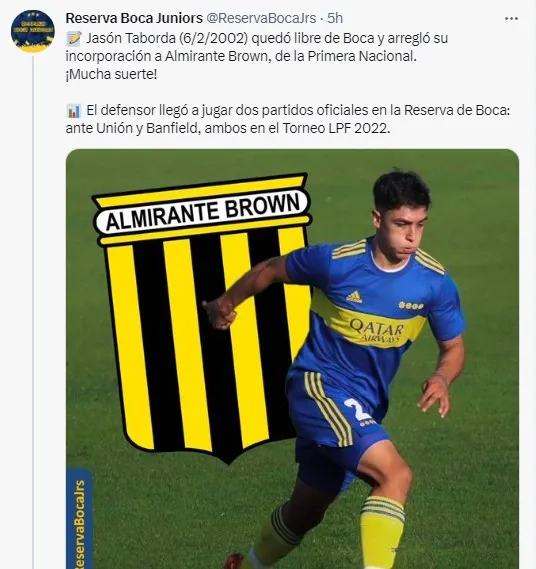The width and height of the screenshot is (536, 569).
Task: Open the tweet via the 5h timestamp
Action: click(x=335, y=18)
